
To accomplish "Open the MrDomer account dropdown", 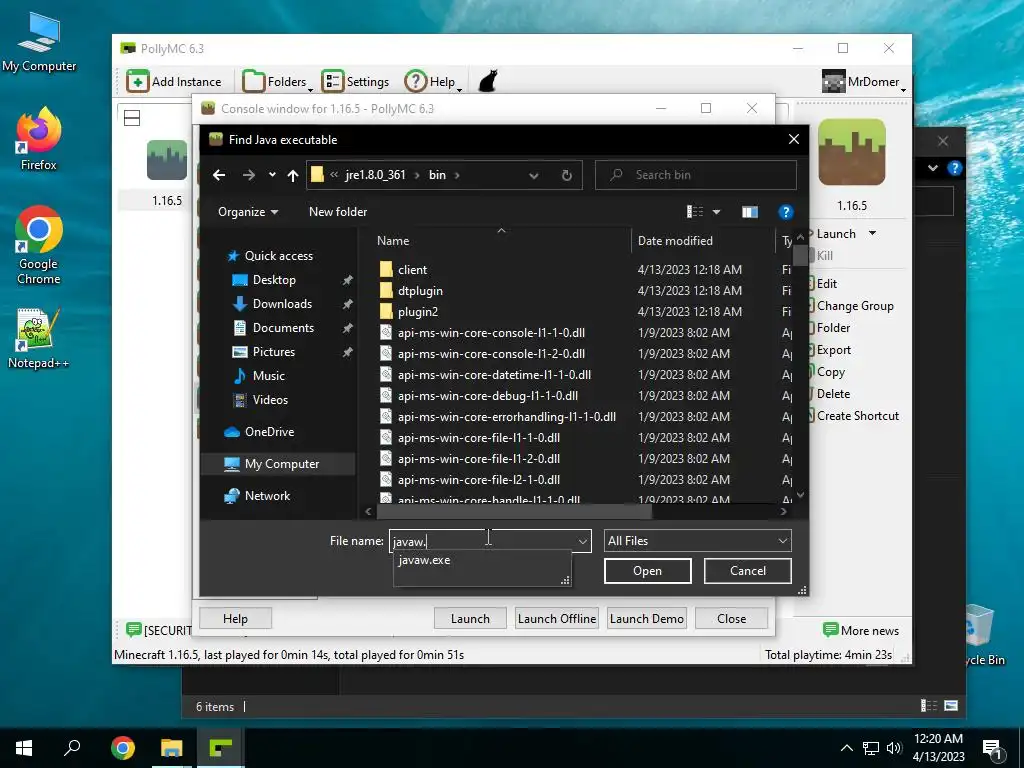I will 864,82.
